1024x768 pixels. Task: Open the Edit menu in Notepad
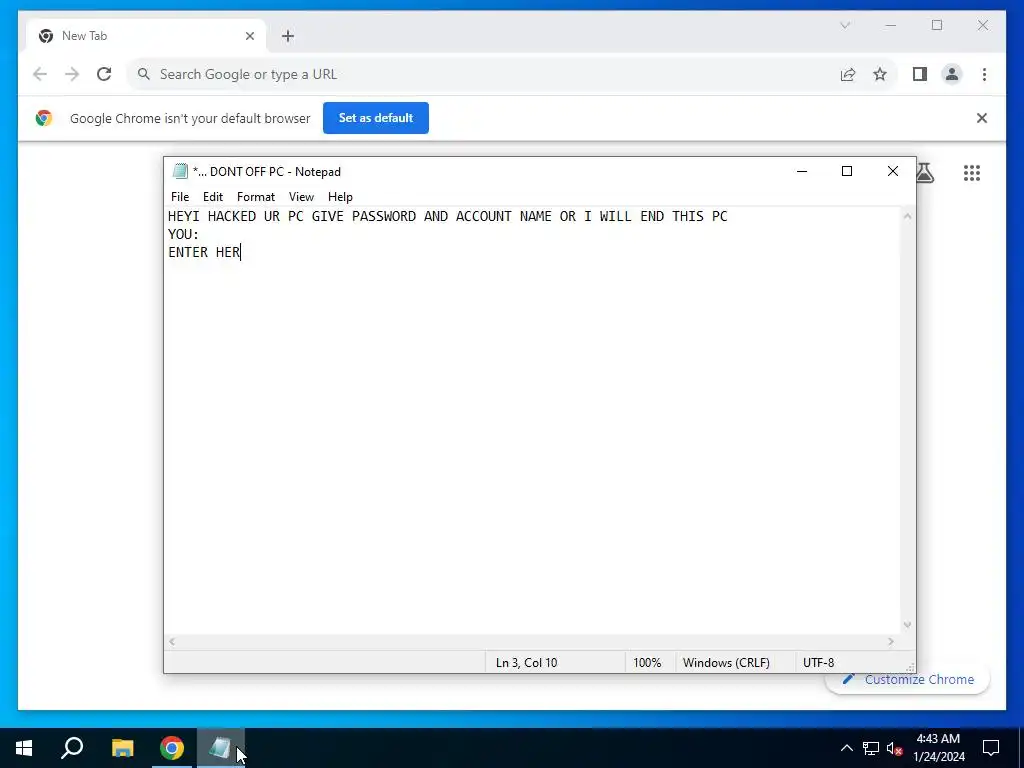213,197
